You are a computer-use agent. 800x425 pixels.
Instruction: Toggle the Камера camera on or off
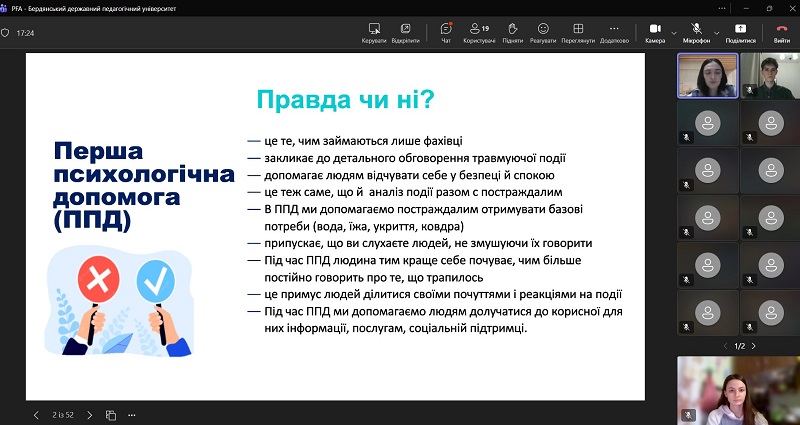tap(655, 32)
